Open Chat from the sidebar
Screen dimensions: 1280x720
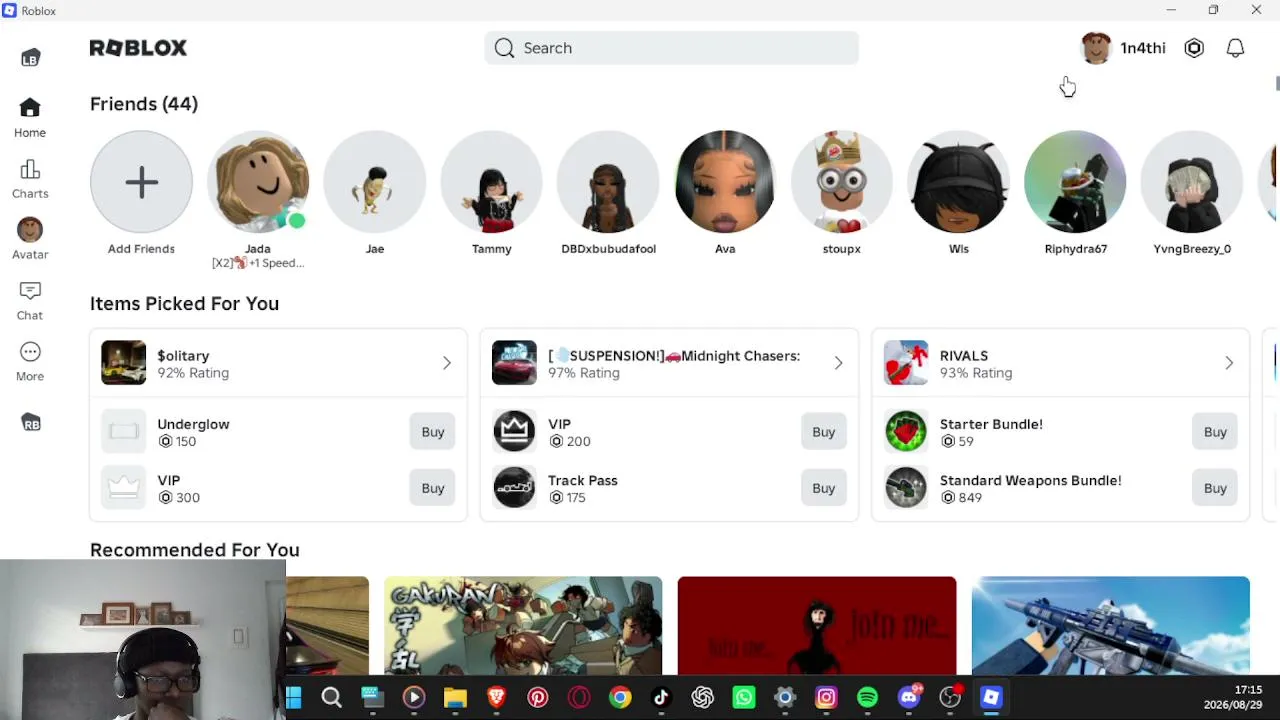point(30,301)
